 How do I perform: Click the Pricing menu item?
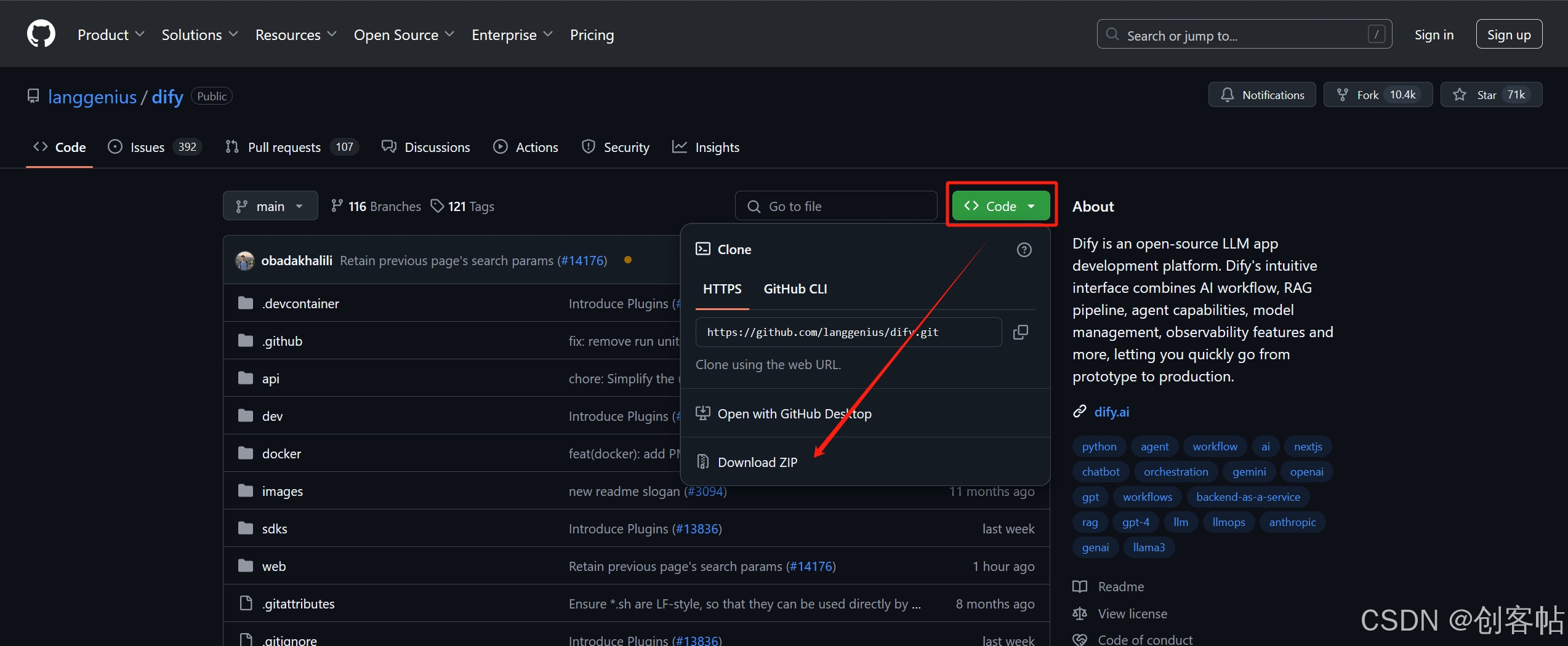tap(591, 34)
